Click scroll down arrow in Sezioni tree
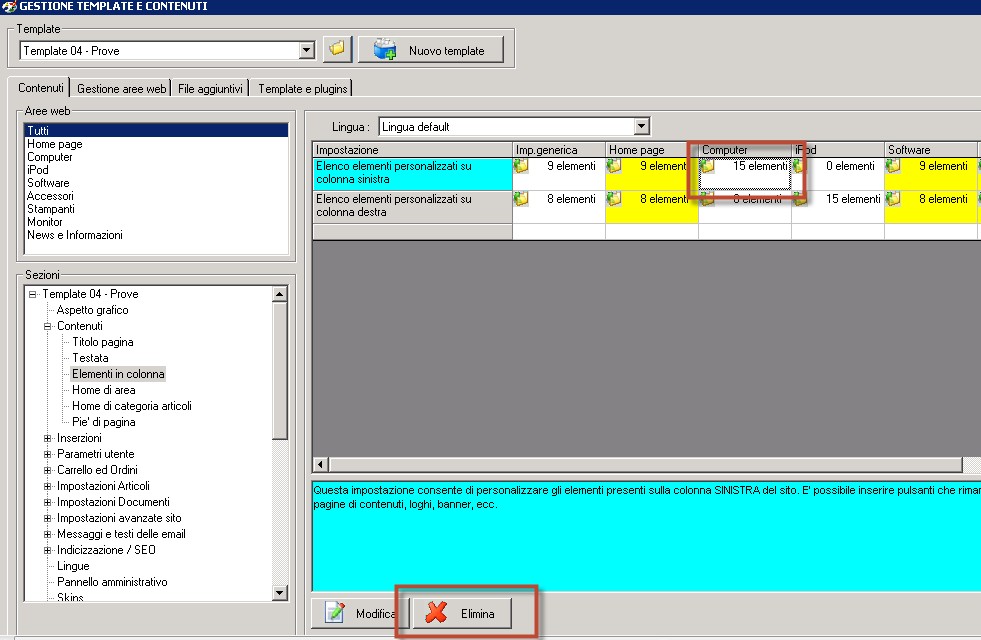 click(x=280, y=592)
